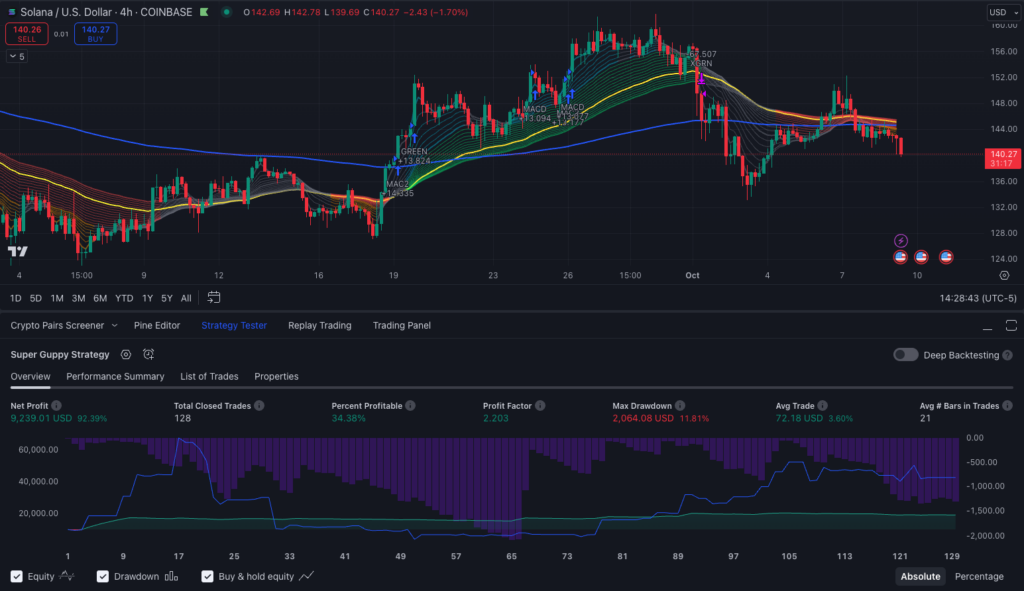Click the blue BUY 140.27 button

coord(95,33)
